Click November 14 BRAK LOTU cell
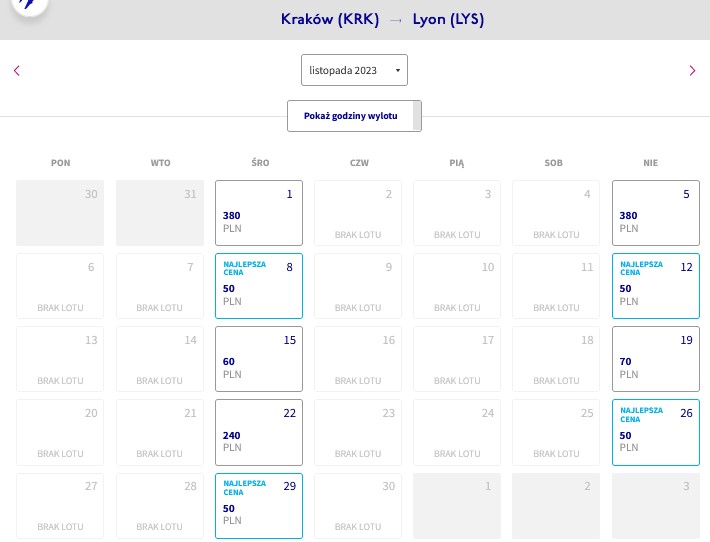 (160, 359)
